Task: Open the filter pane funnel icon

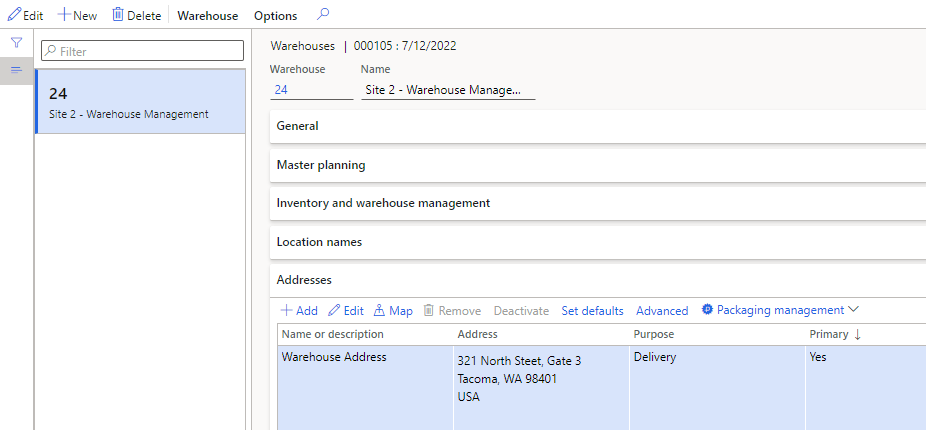Action: [x=17, y=43]
